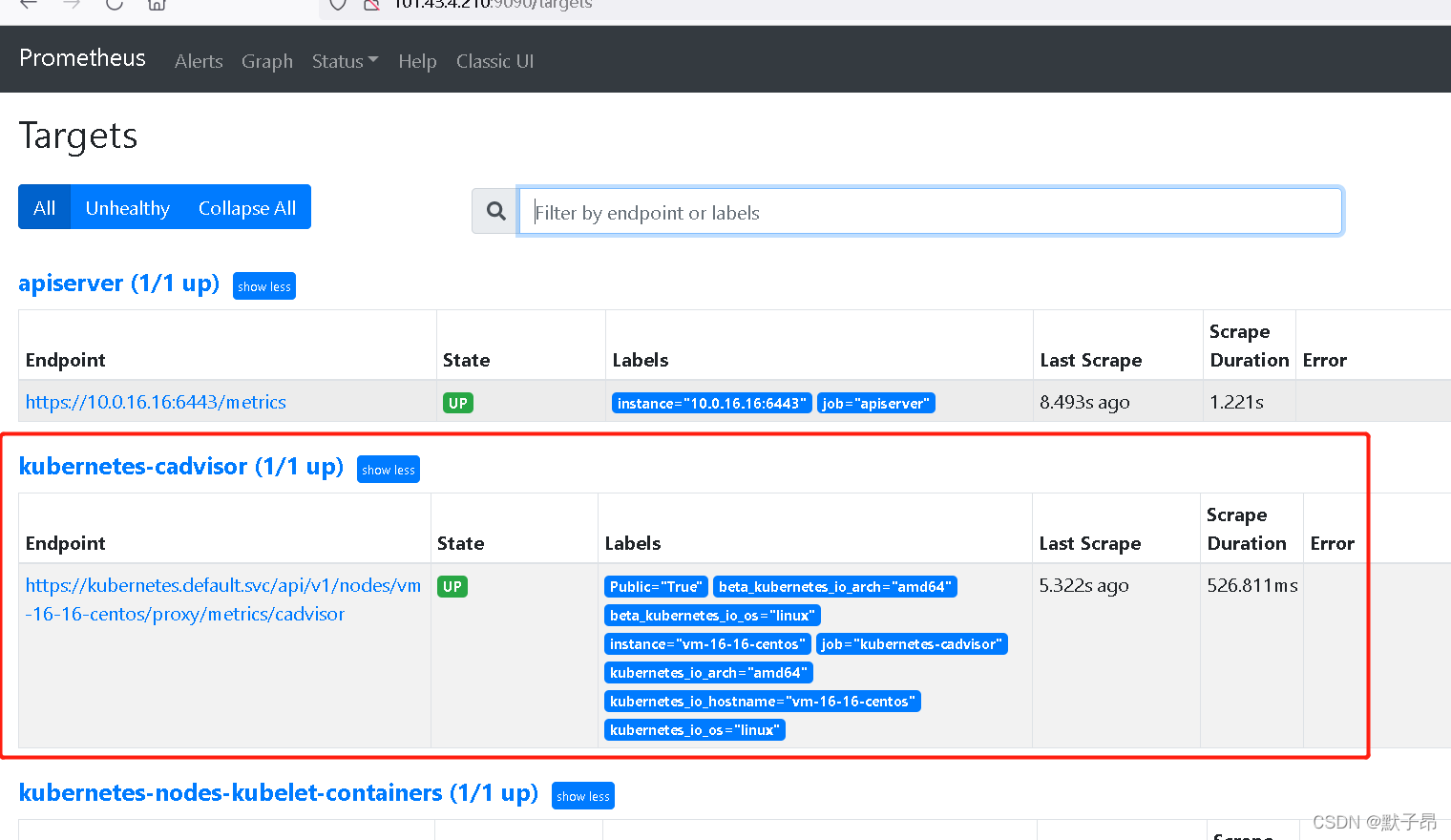Switch to Classic UI
1451x840 pixels.
click(x=494, y=61)
